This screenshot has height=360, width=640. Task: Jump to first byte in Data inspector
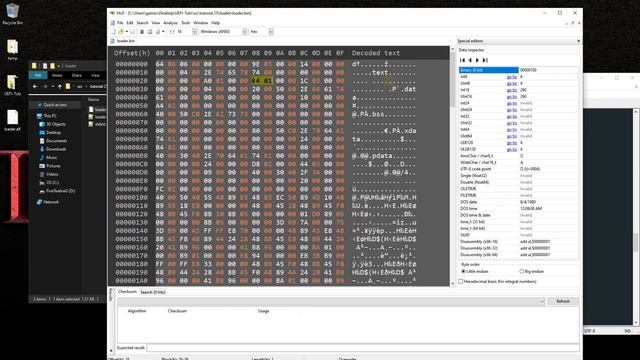pyautogui.click(x=462, y=60)
